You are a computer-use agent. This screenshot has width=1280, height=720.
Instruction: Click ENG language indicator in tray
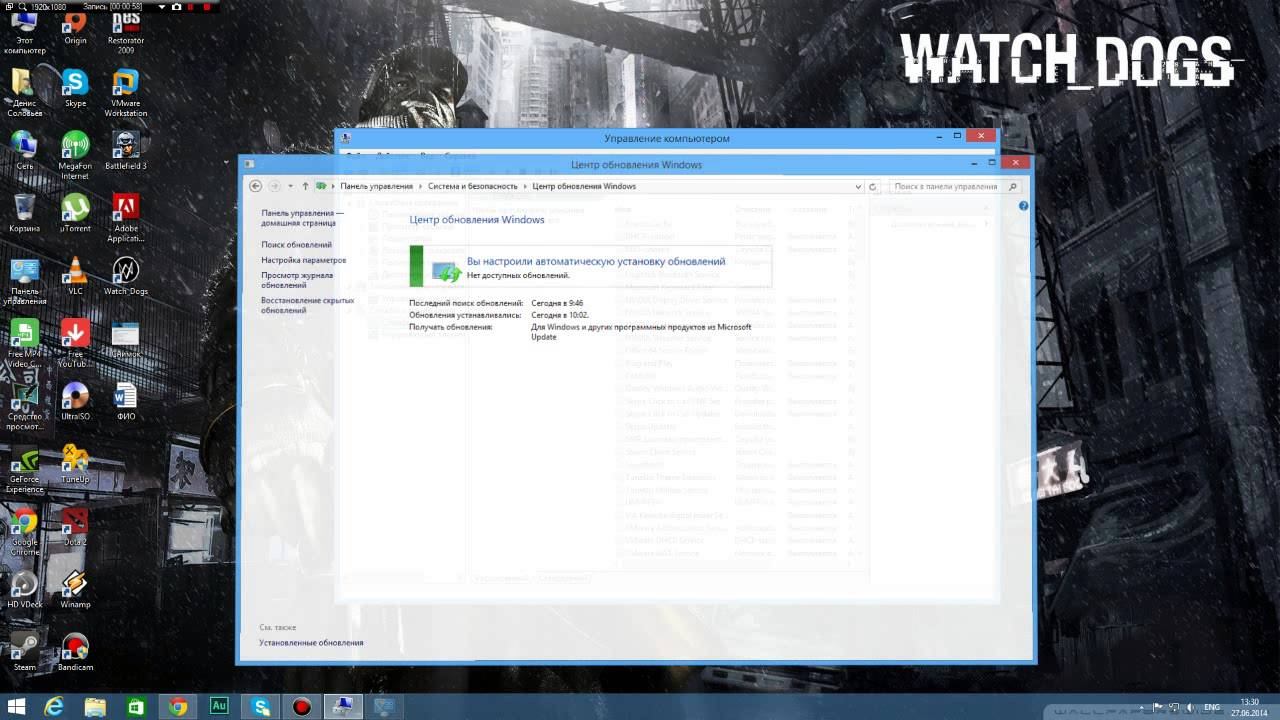click(x=1212, y=707)
